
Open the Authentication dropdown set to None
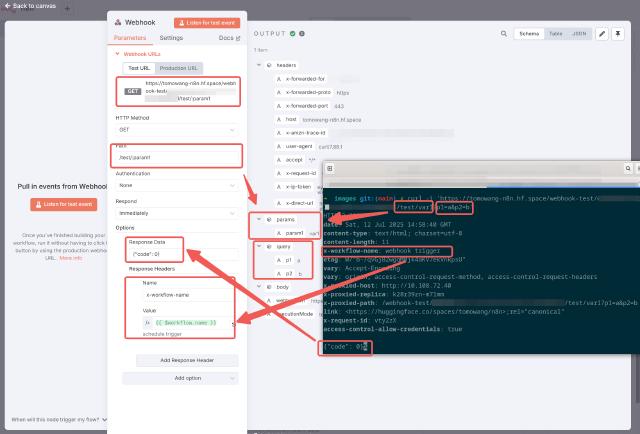click(x=176, y=185)
